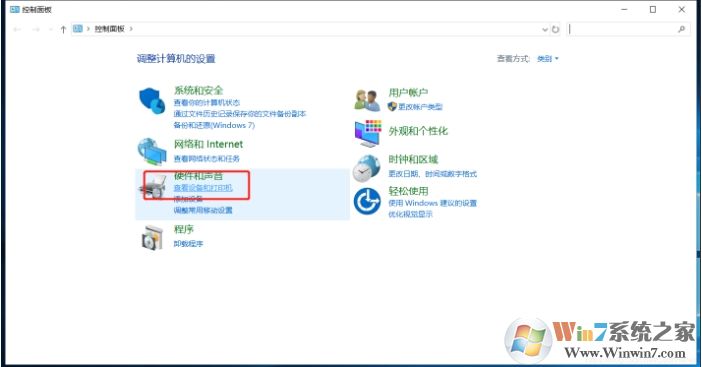Open the System and Security shield icon
The image size is (702, 367).
(x=152, y=101)
